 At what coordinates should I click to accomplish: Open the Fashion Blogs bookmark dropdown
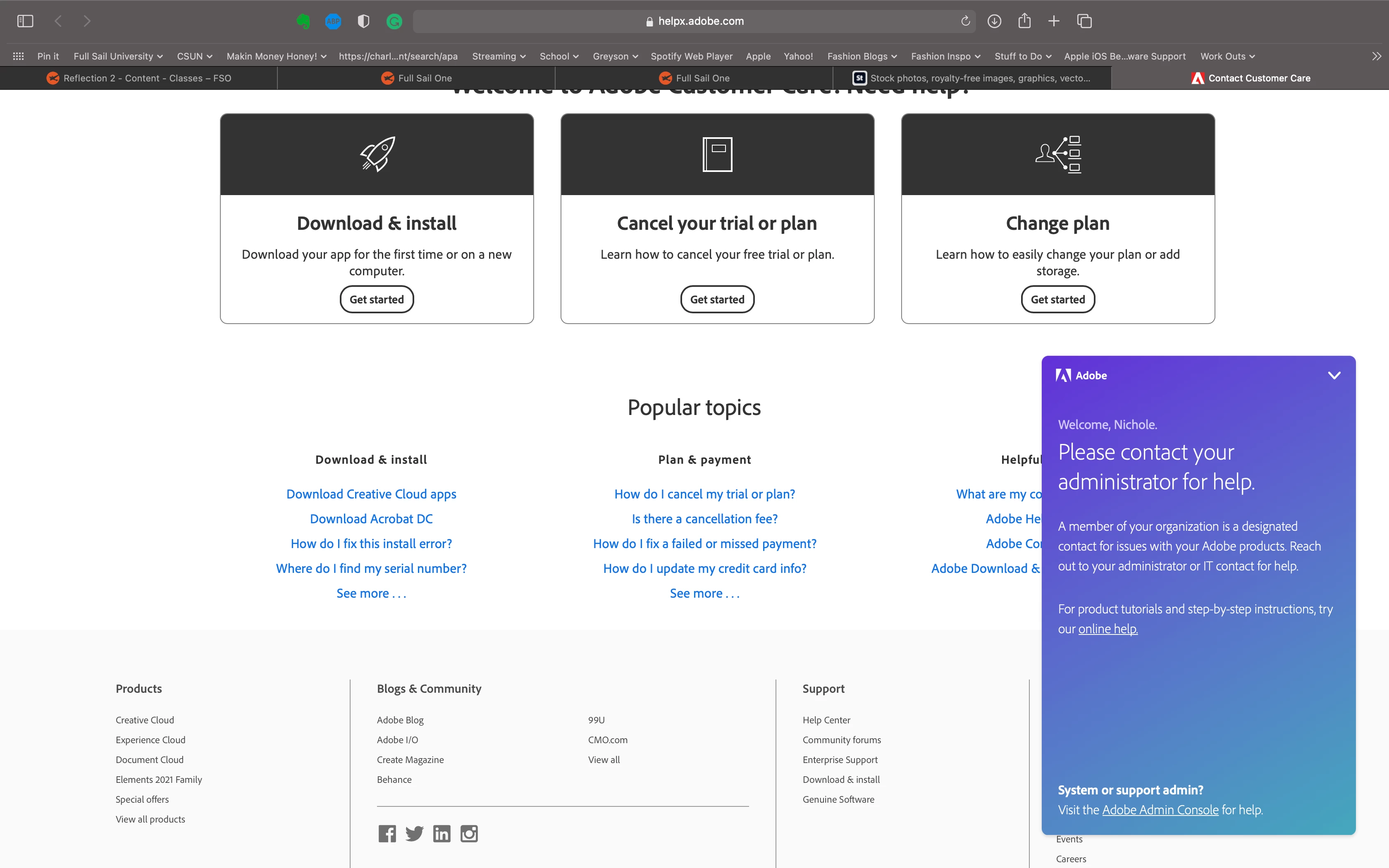point(862,56)
